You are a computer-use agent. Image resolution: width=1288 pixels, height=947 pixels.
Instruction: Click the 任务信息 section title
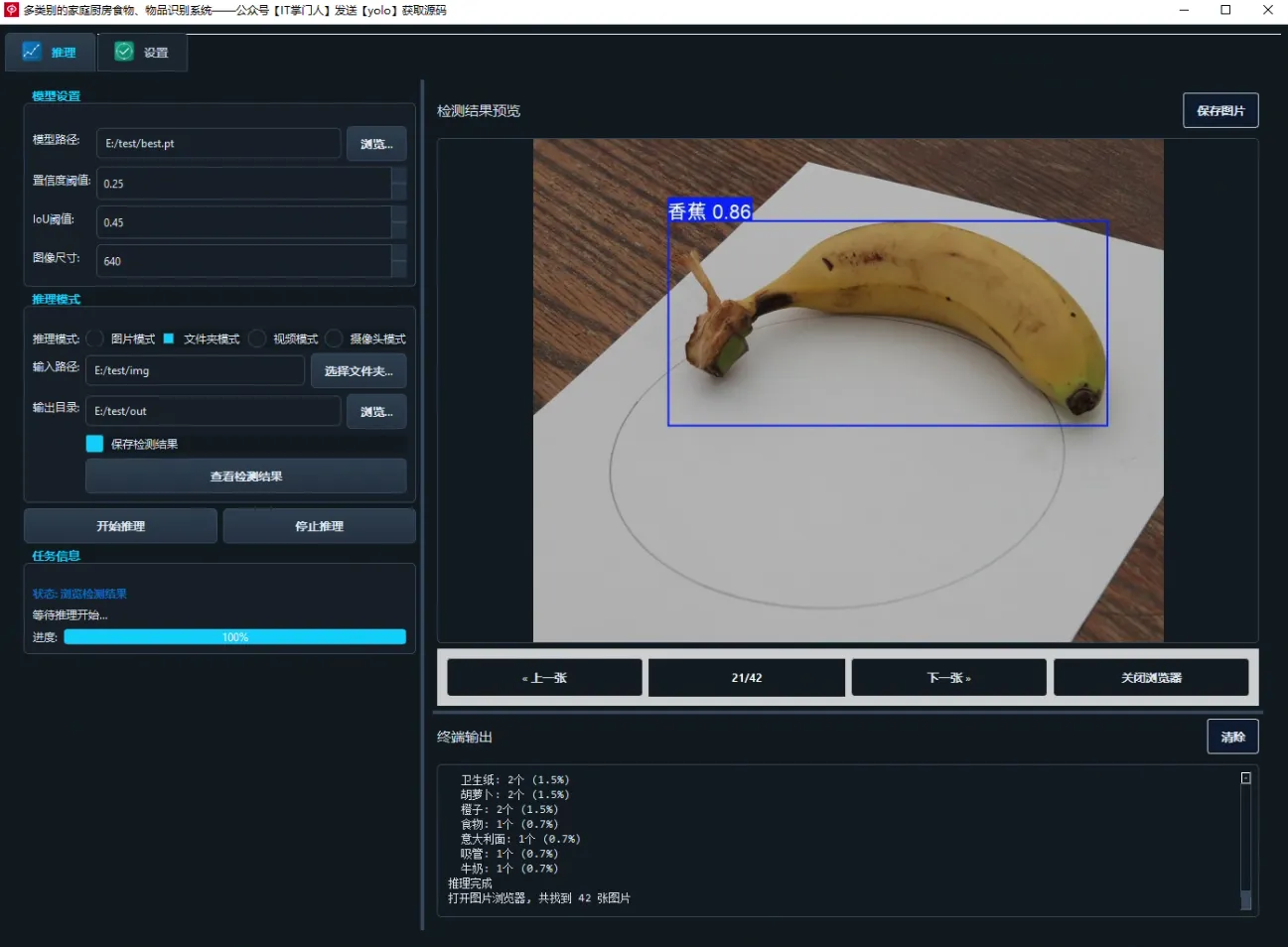[56, 556]
